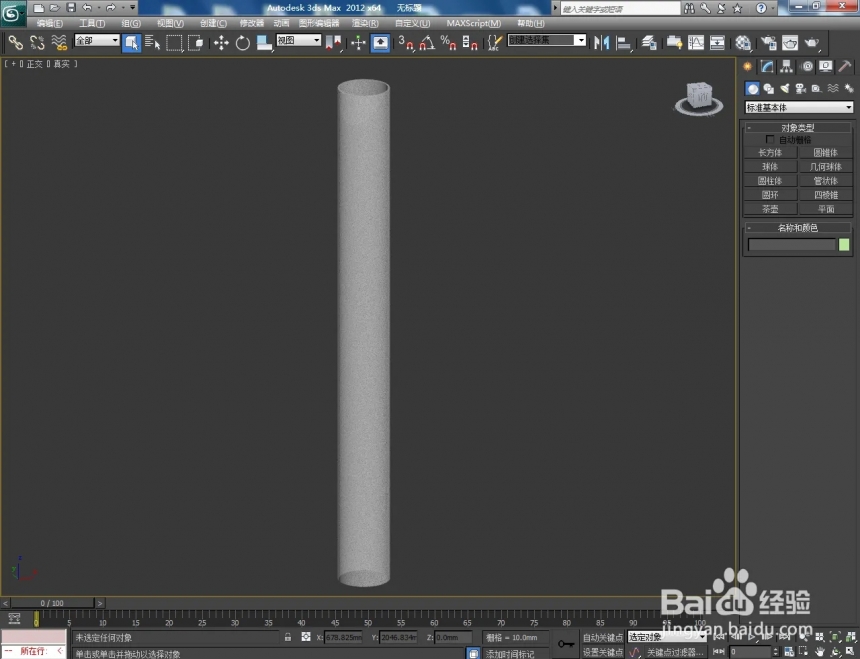The image size is (860, 659).
Task: Select the Scale tool
Action: (x=264, y=43)
